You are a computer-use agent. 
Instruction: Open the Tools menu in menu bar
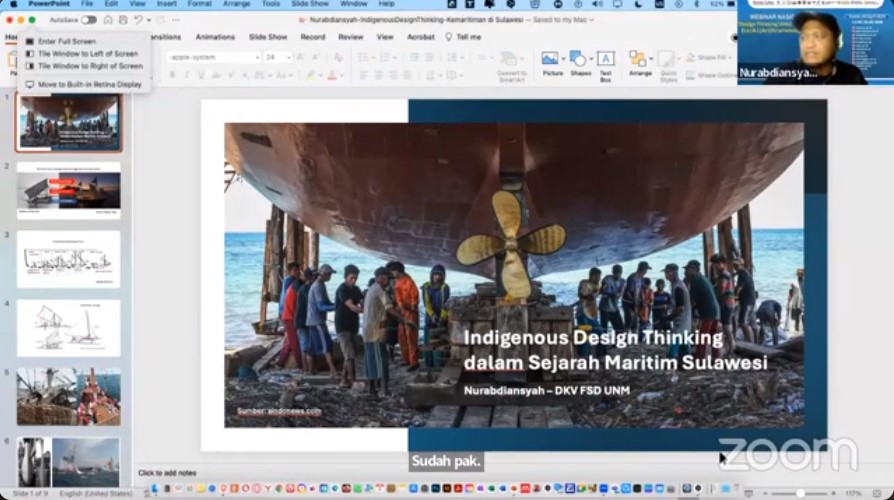271,4
